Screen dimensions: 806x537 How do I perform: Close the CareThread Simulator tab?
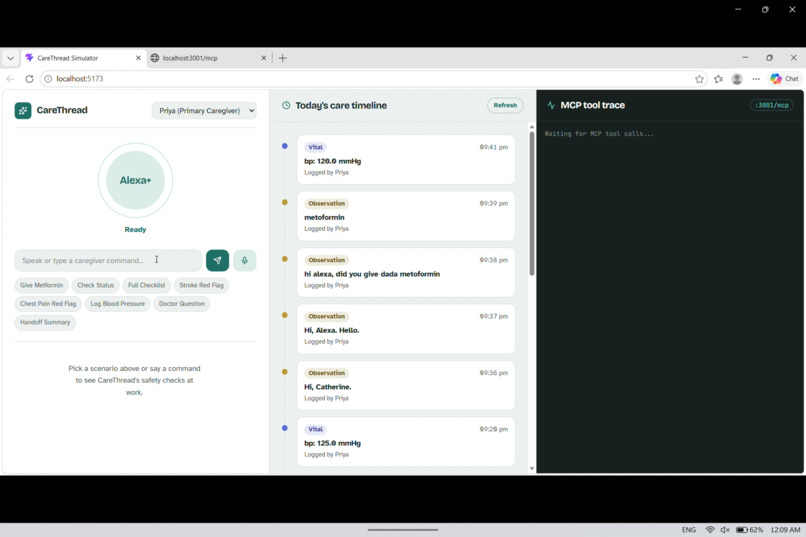point(138,58)
